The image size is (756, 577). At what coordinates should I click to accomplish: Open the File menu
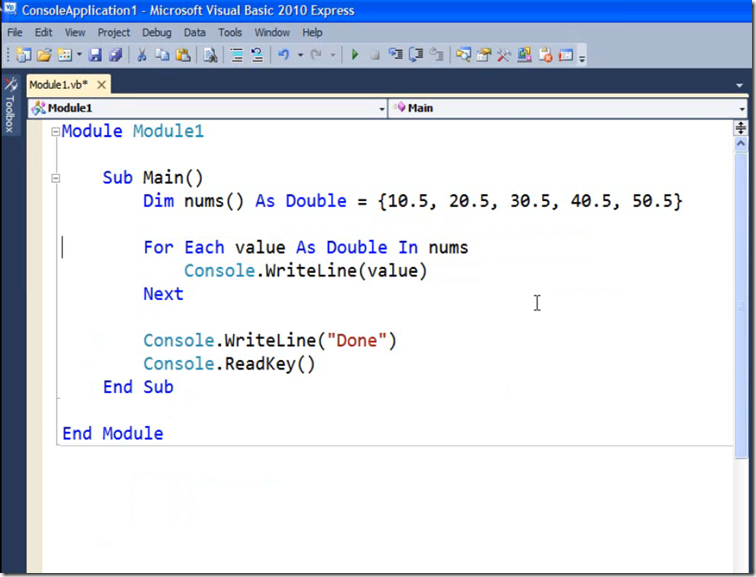point(14,32)
